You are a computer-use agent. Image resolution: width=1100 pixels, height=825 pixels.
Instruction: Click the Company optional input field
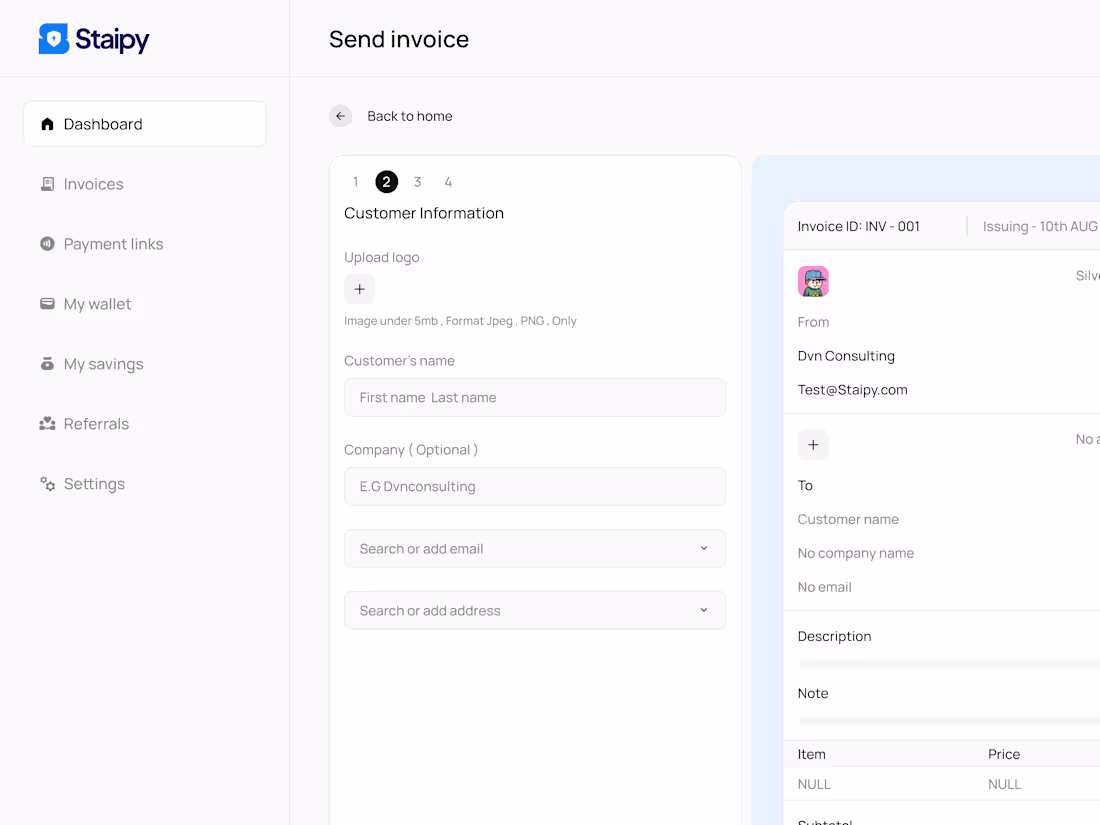click(535, 486)
